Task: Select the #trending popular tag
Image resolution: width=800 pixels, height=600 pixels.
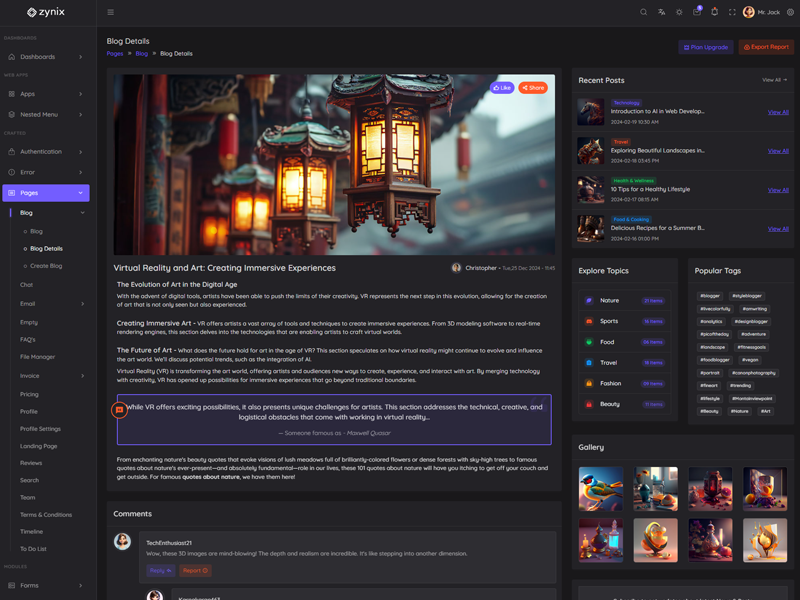Action: (741, 385)
